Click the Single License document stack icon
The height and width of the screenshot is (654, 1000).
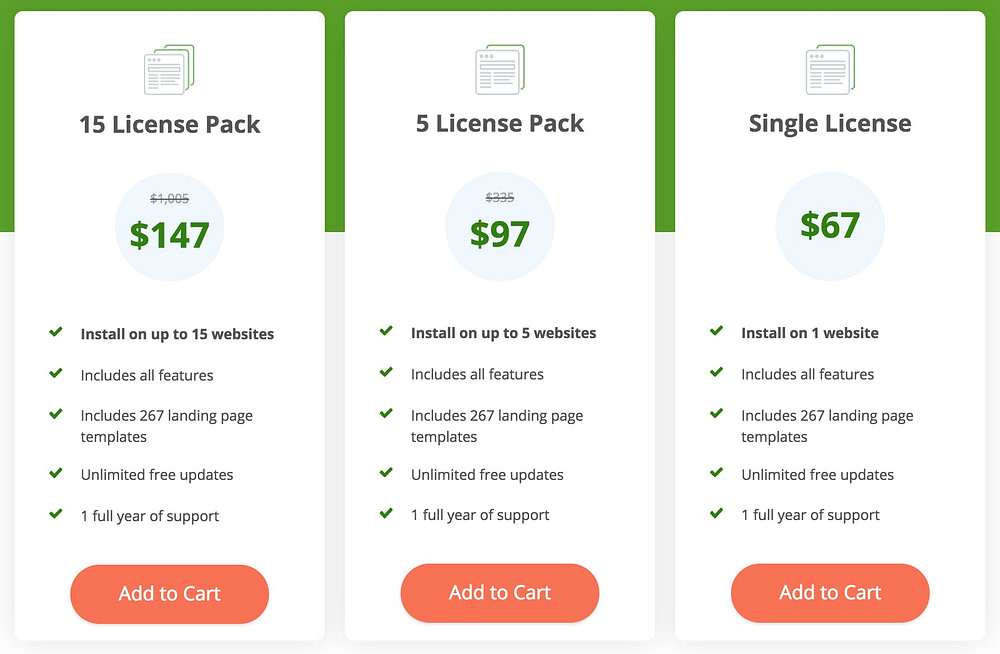click(830, 68)
